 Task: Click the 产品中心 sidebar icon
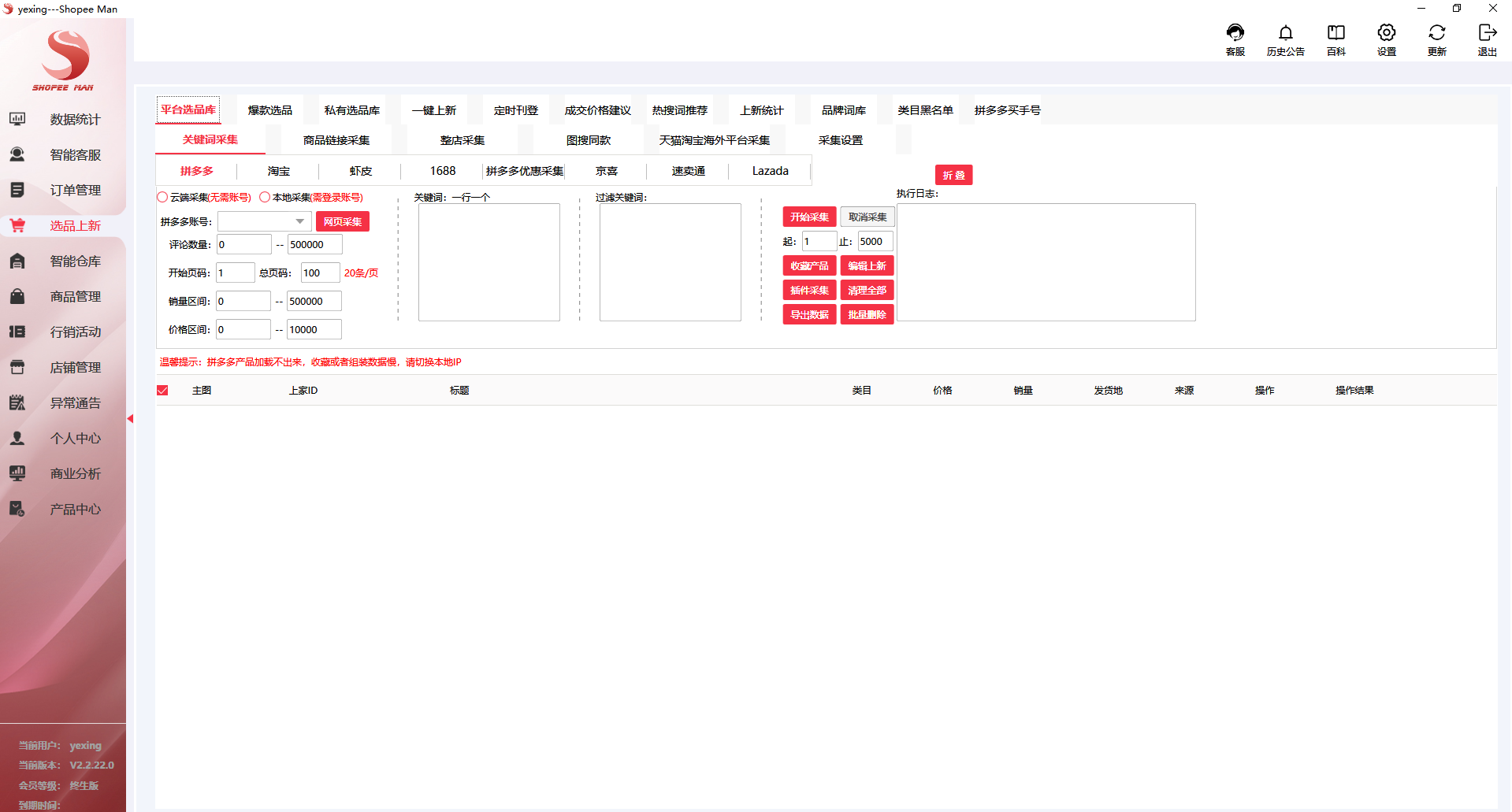pyautogui.click(x=17, y=509)
